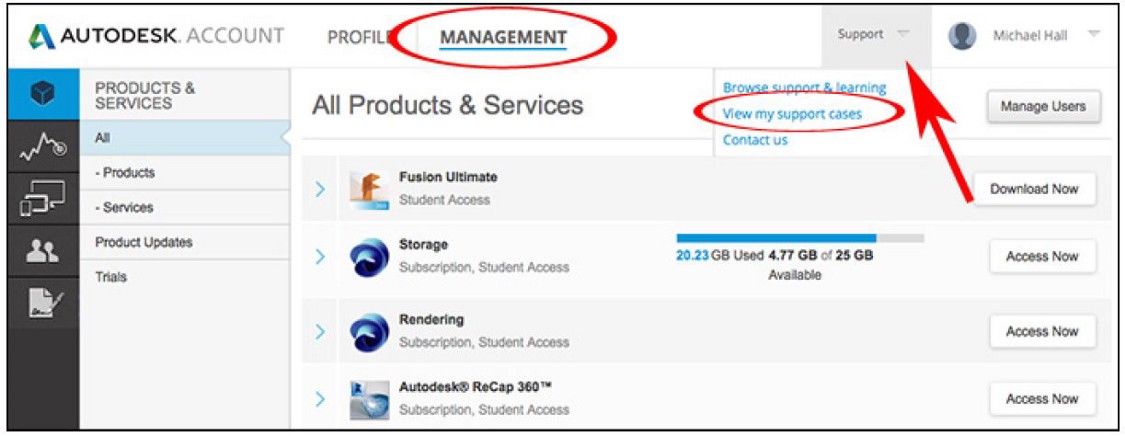Click the Fusion Ultimate product icon
The height and width of the screenshot is (436, 1125).
click(x=369, y=189)
